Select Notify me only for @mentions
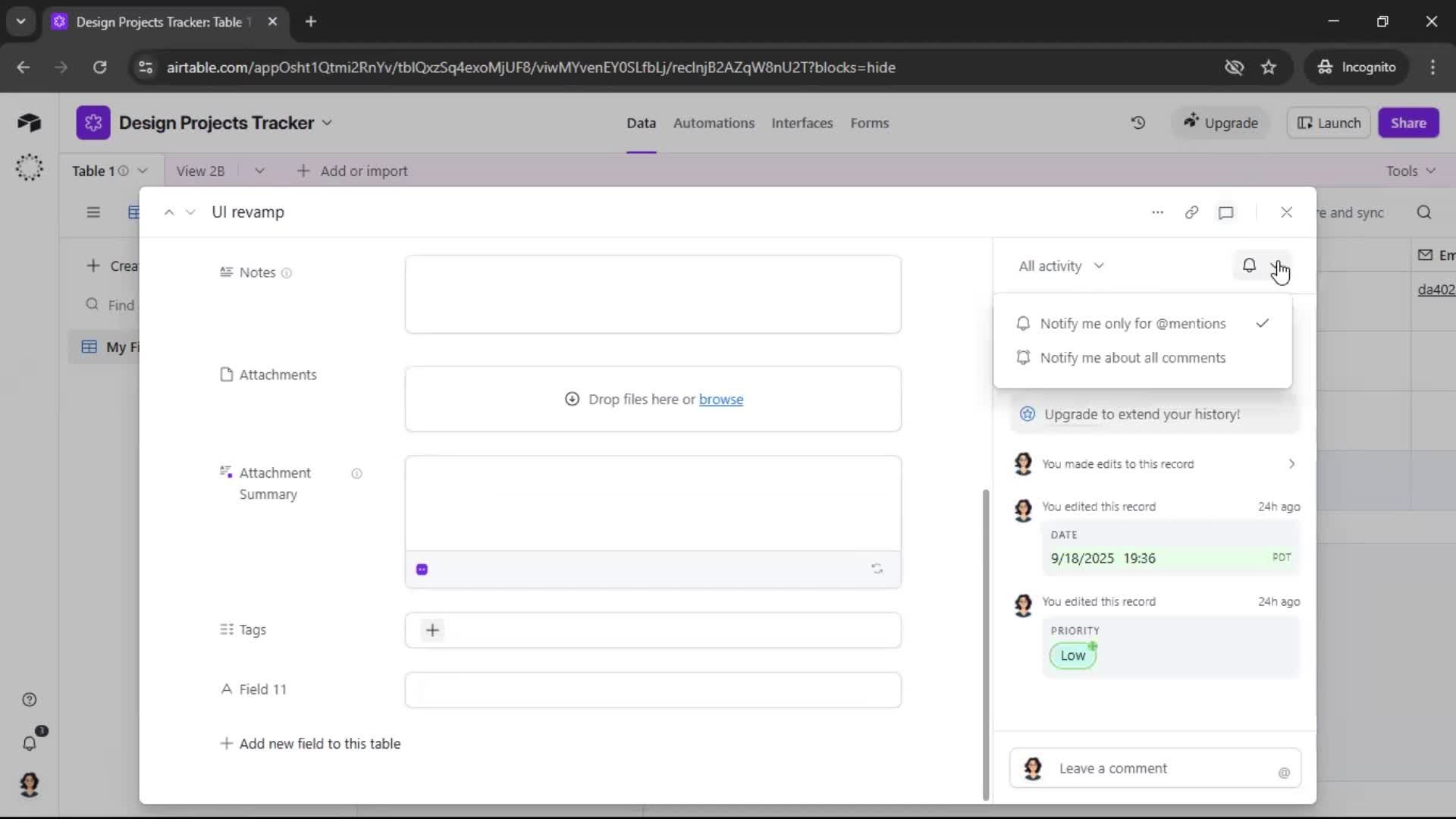 coord(1143,324)
